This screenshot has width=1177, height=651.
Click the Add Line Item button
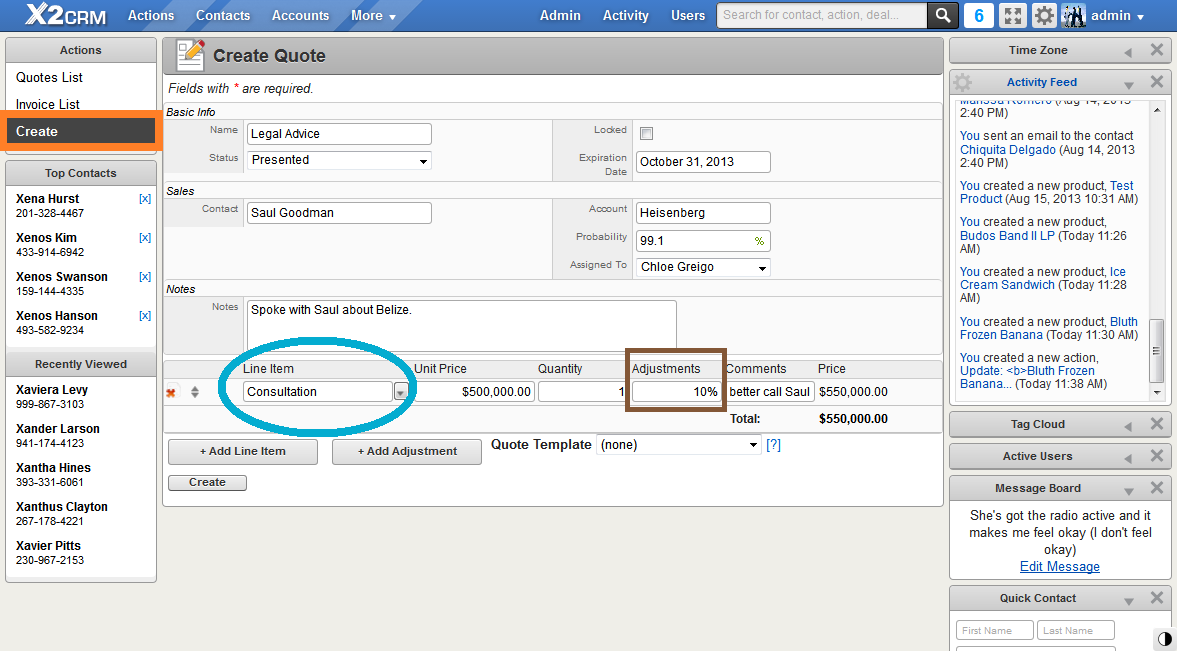click(x=242, y=451)
